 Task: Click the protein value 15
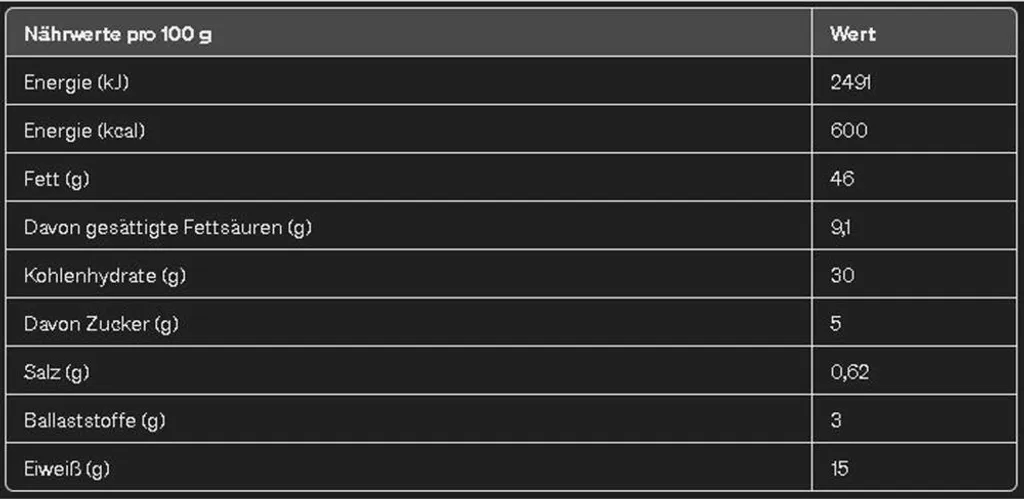pyautogui.click(x=840, y=469)
